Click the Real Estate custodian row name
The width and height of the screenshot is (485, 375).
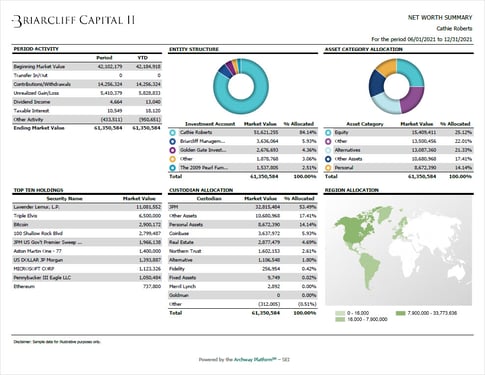(x=181, y=242)
